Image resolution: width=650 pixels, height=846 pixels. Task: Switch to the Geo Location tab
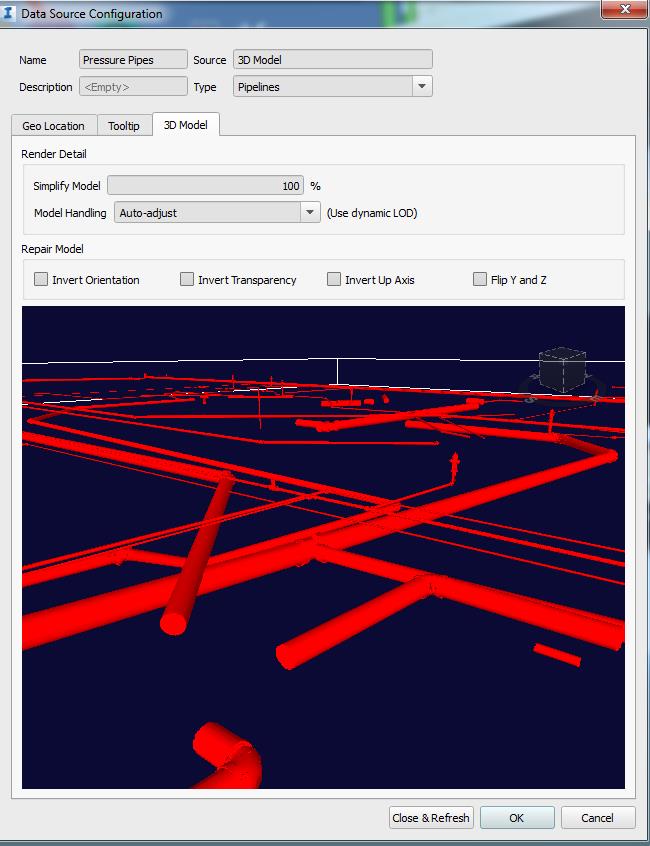53,126
